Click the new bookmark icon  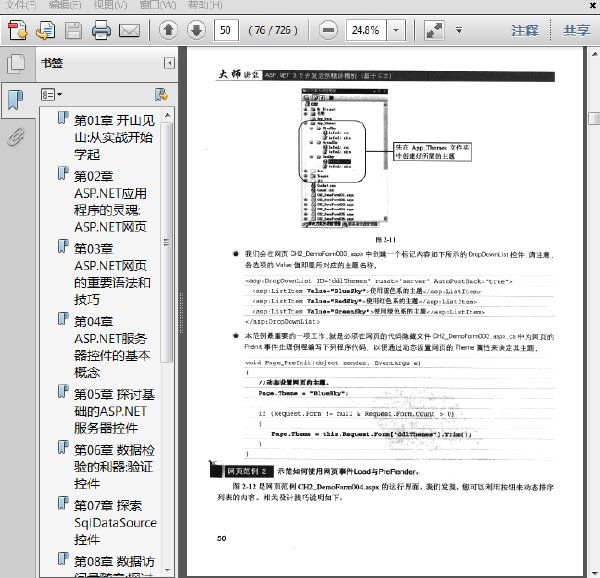[161, 94]
